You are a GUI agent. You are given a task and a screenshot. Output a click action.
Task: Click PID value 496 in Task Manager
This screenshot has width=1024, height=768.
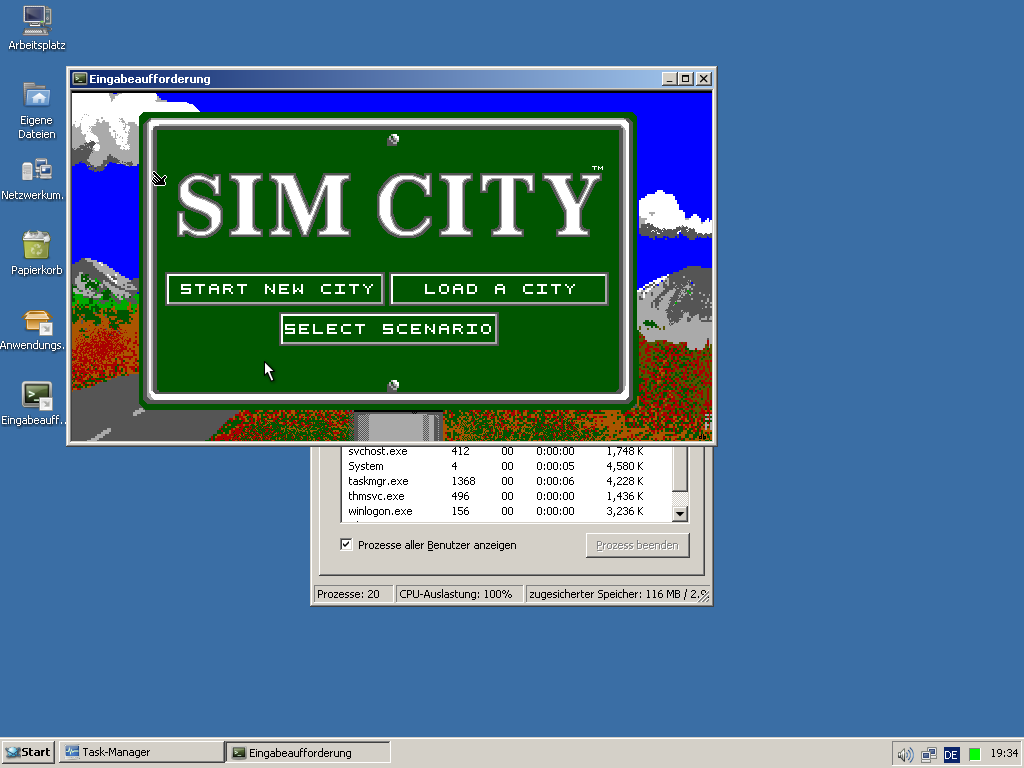pyautogui.click(x=460, y=496)
